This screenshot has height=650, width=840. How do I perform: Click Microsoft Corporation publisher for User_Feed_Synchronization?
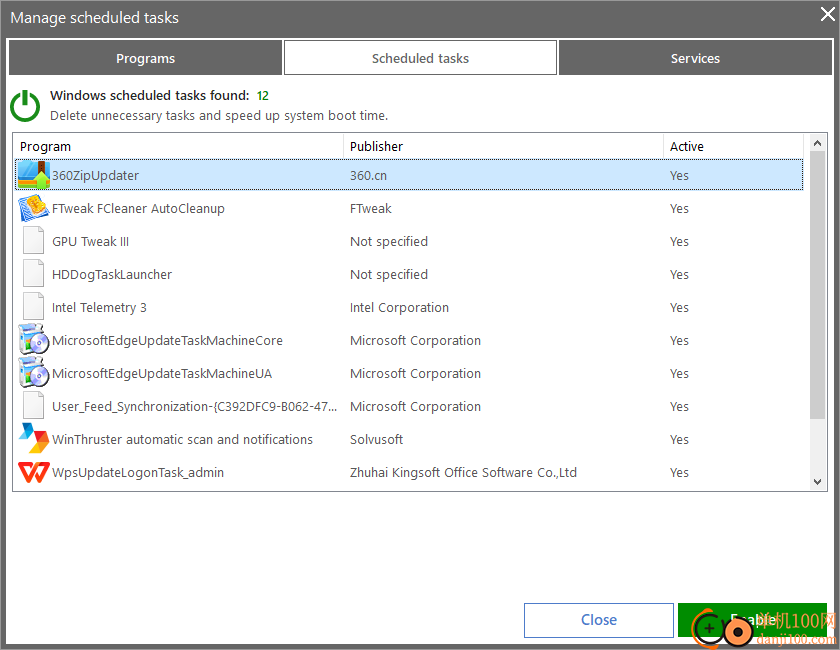click(x=415, y=407)
